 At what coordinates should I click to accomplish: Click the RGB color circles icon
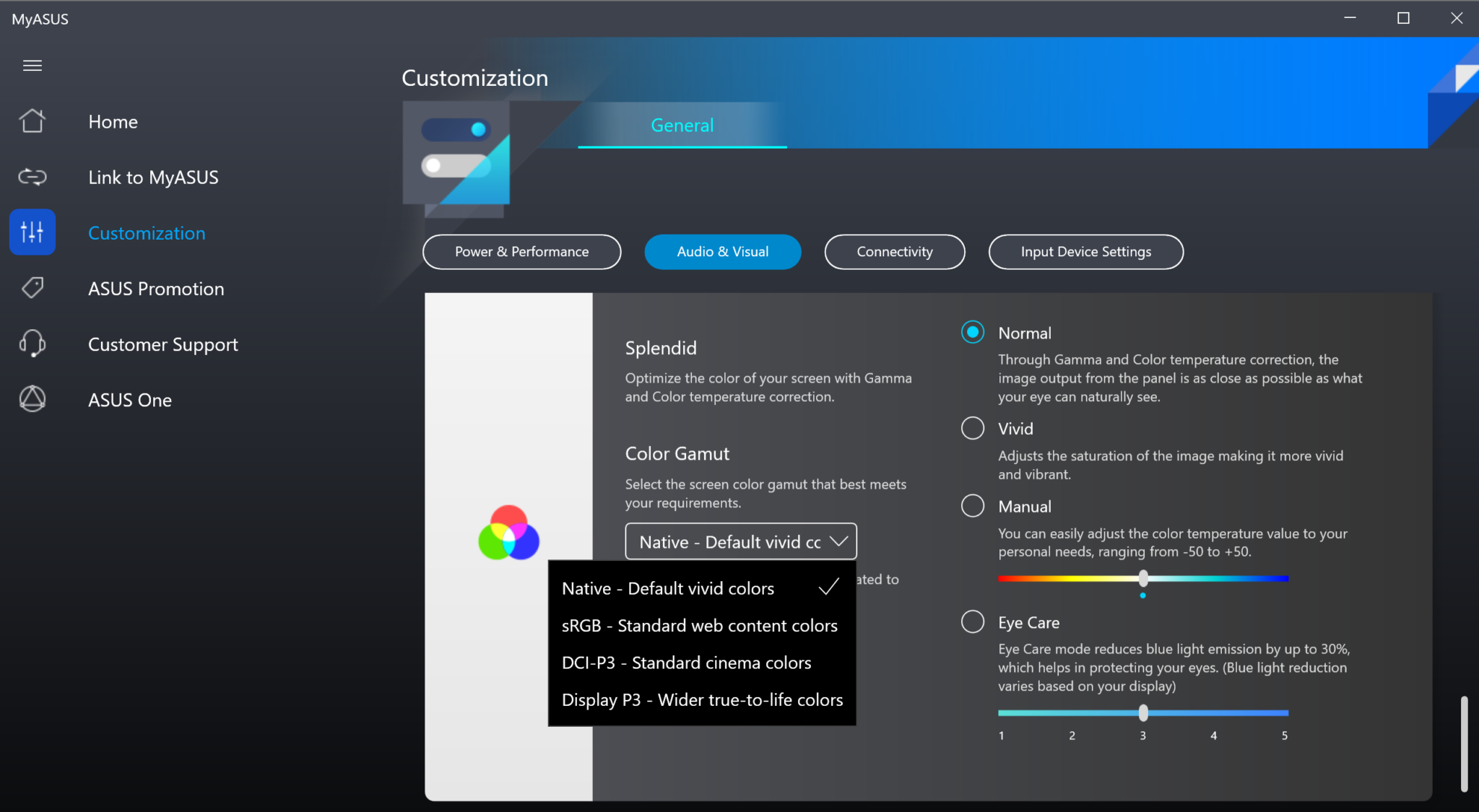pos(508,533)
